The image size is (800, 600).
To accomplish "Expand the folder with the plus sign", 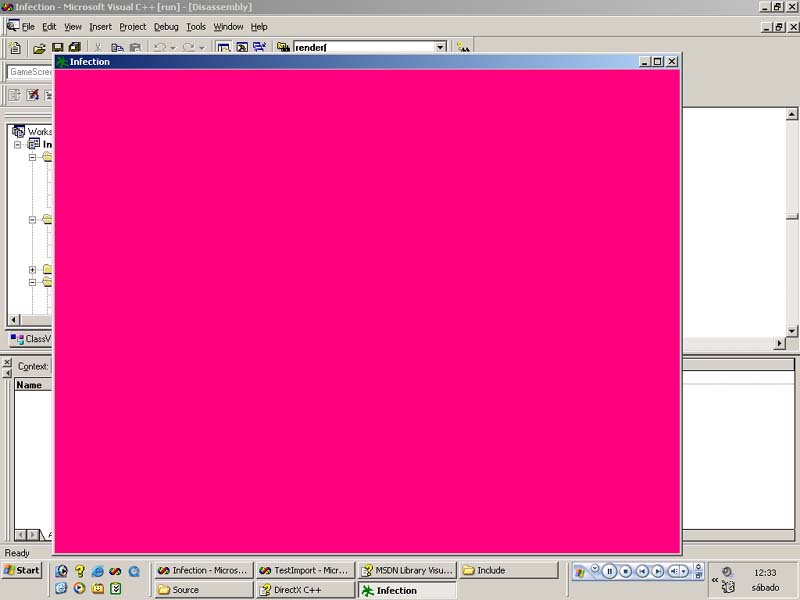I will point(32,269).
